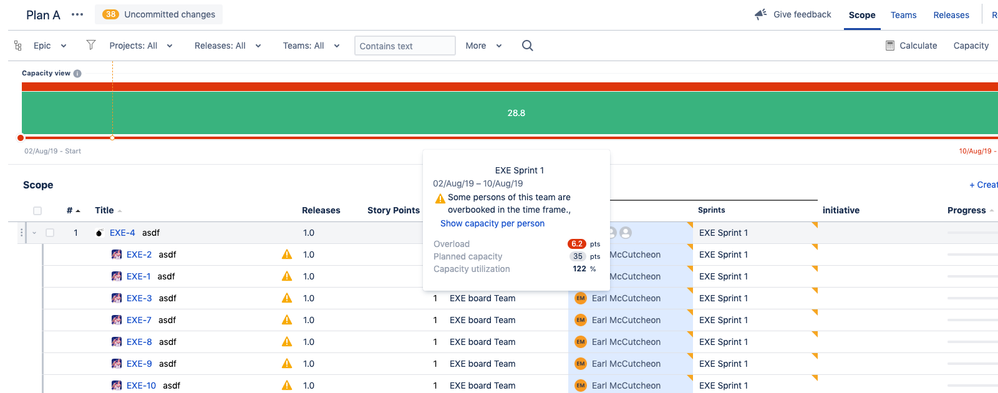Click the red overload capacity bar
The width and height of the screenshot is (998, 393).
pos(509,87)
